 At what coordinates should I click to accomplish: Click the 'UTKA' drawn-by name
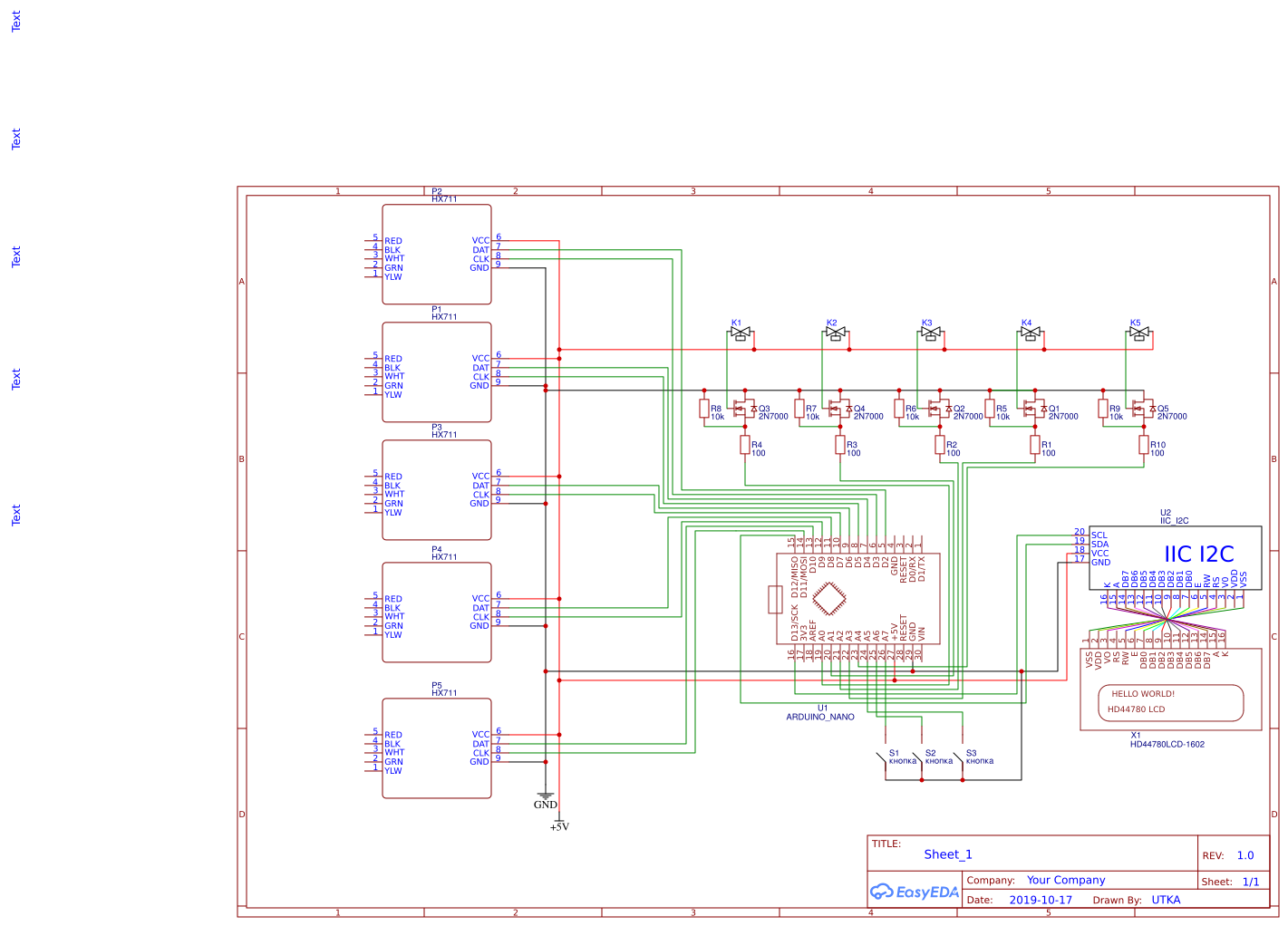pos(1166,900)
